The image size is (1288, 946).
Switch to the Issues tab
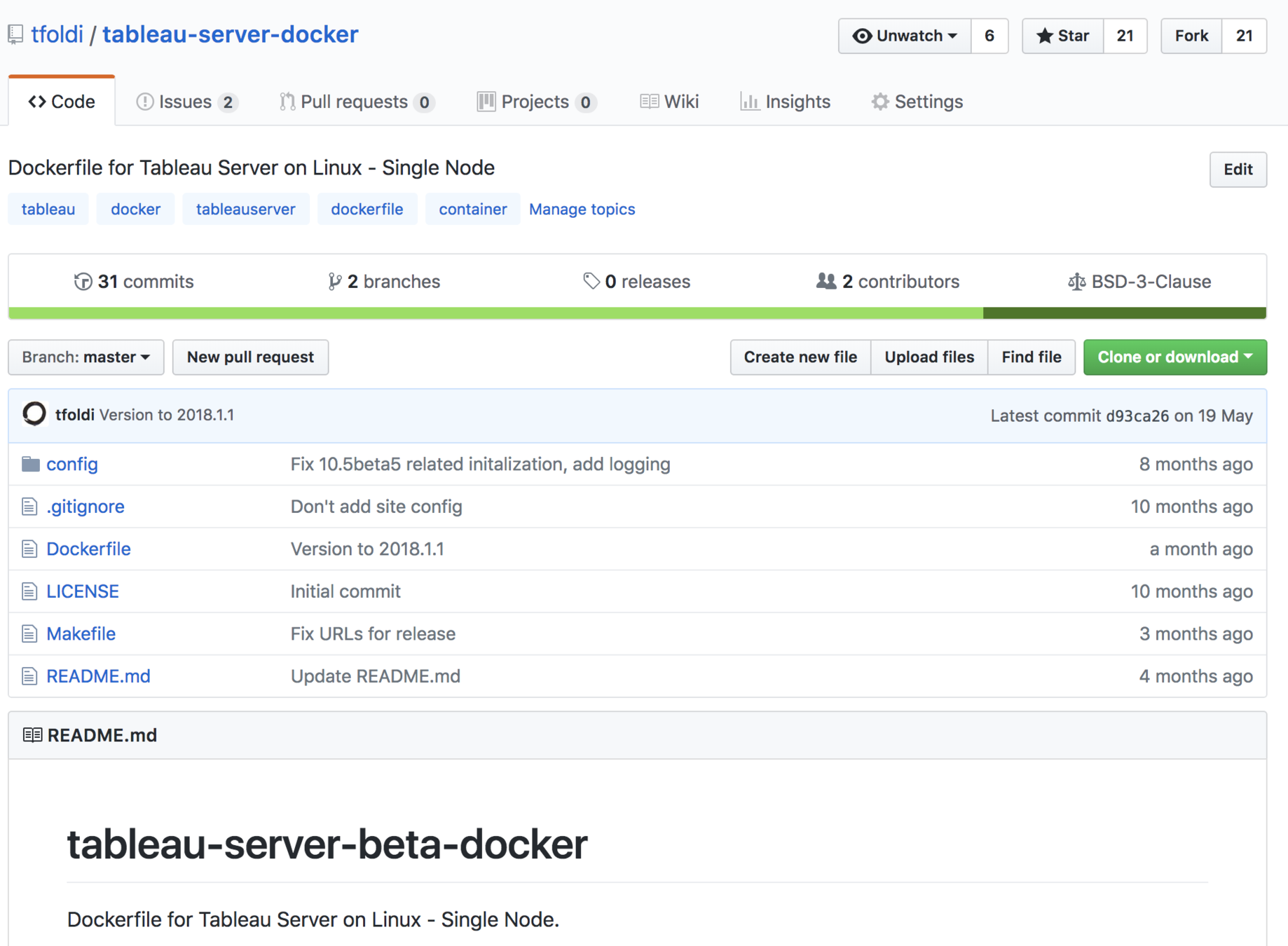coord(186,102)
